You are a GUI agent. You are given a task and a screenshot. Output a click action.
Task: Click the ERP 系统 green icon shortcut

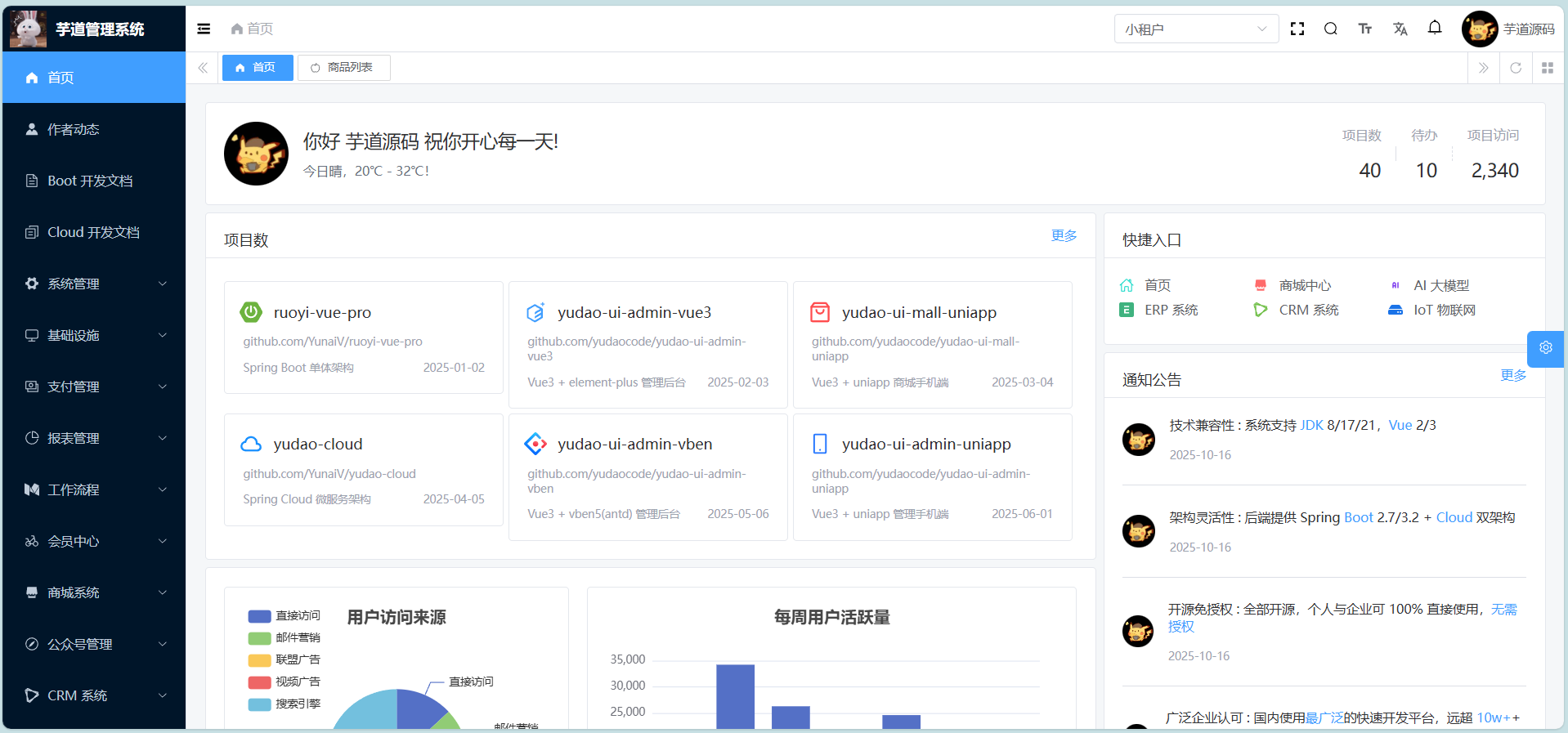pyautogui.click(x=1127, y=310)
